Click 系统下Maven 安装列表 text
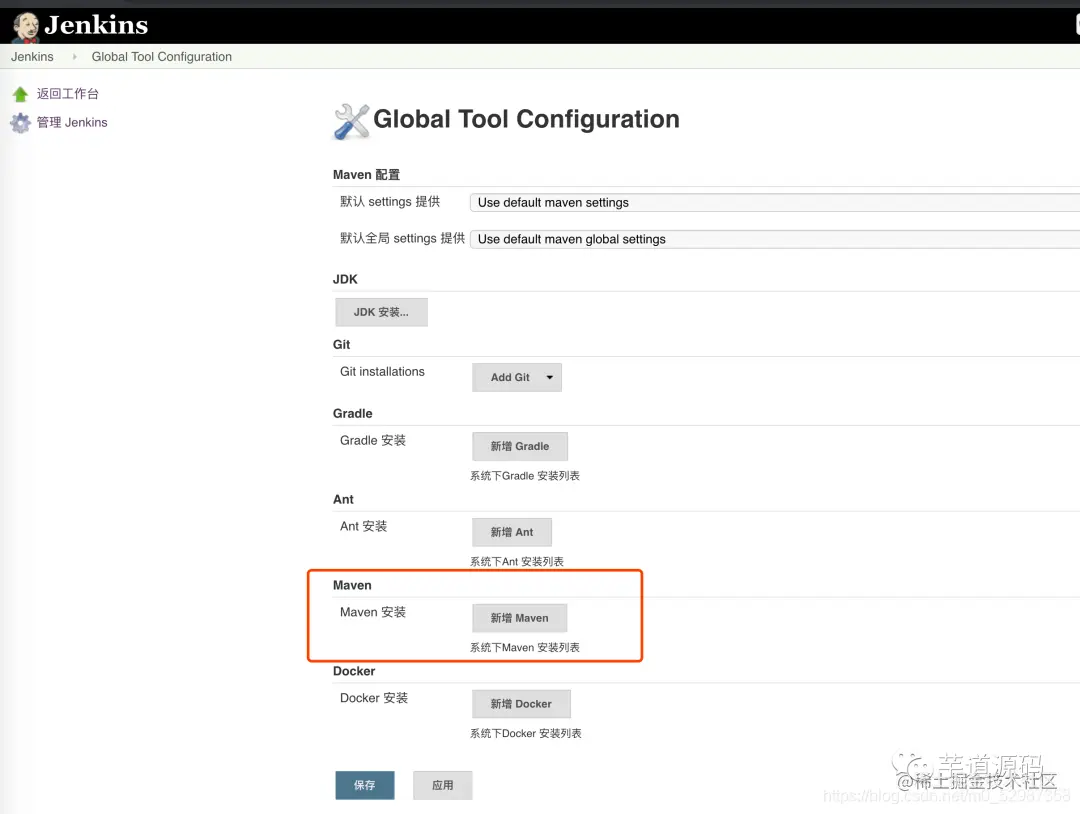 pos(525,647)
